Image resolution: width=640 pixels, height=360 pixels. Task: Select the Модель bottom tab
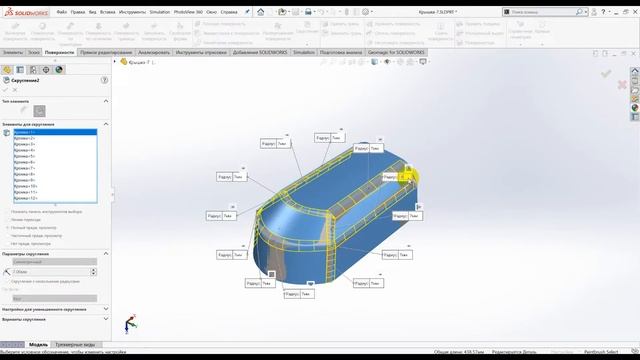pyautogui.click(x=38, y=345)
